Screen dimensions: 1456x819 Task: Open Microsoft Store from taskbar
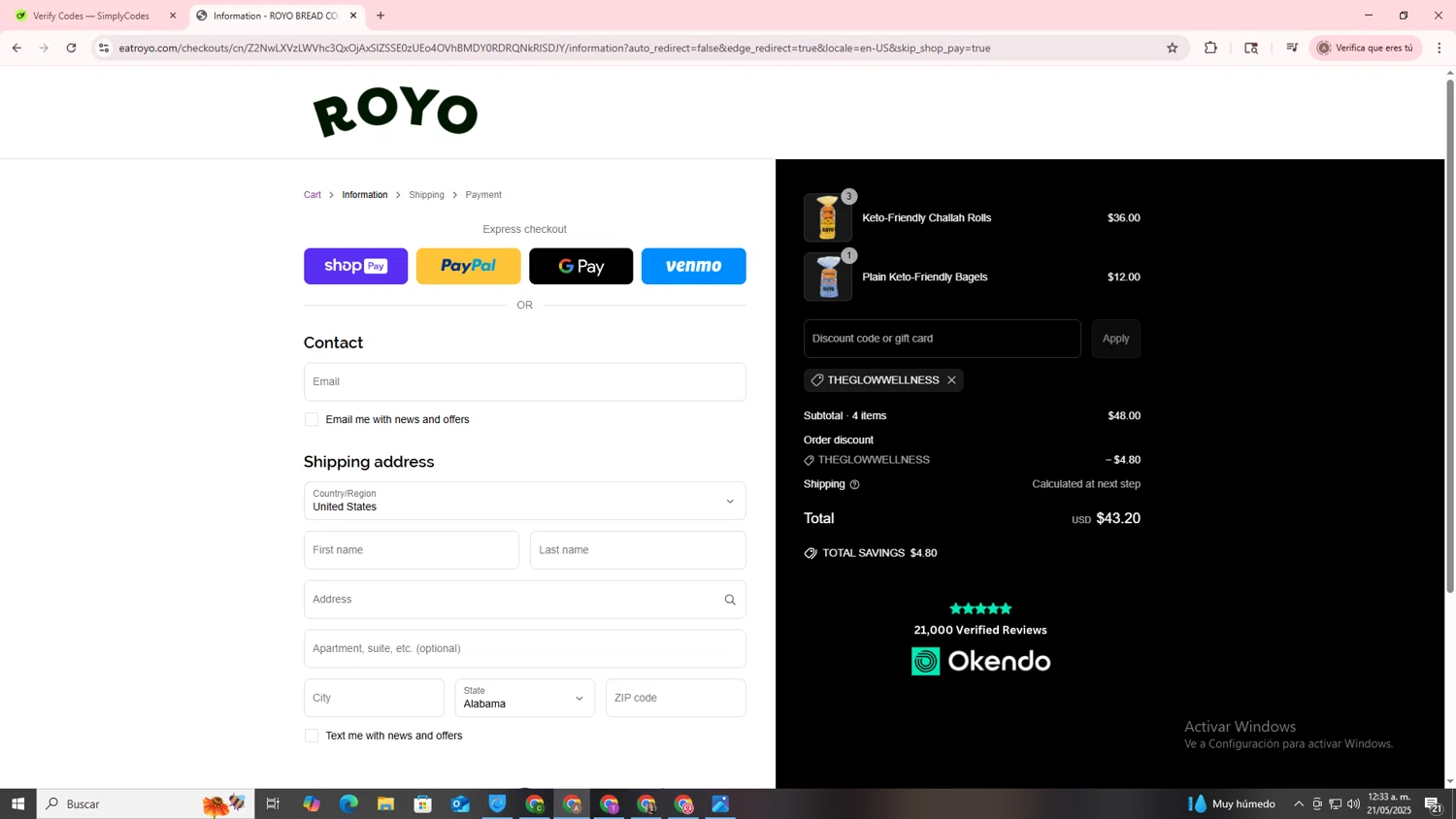pos(422,803)
